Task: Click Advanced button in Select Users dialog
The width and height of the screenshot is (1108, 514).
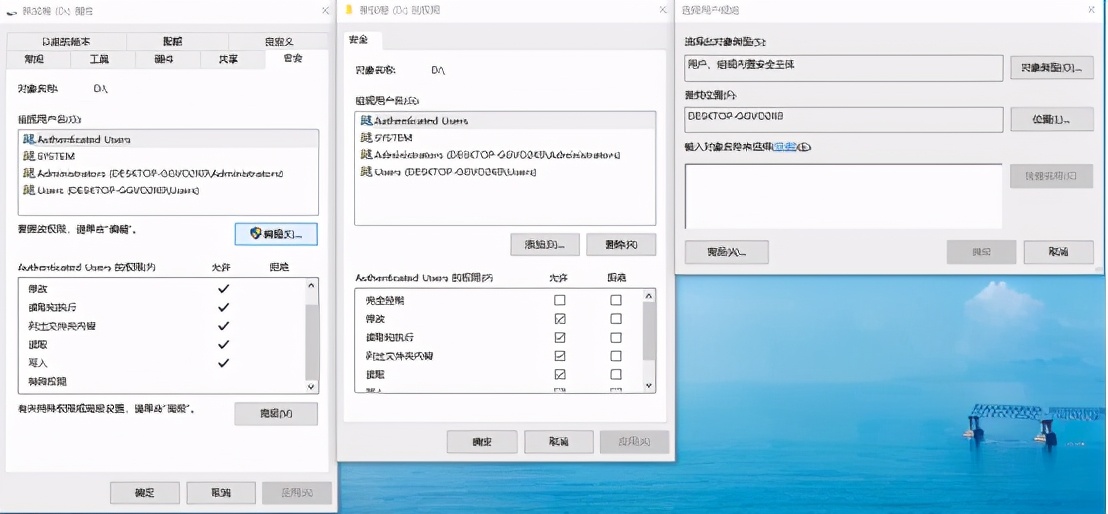Action: (x=726, y=252)
